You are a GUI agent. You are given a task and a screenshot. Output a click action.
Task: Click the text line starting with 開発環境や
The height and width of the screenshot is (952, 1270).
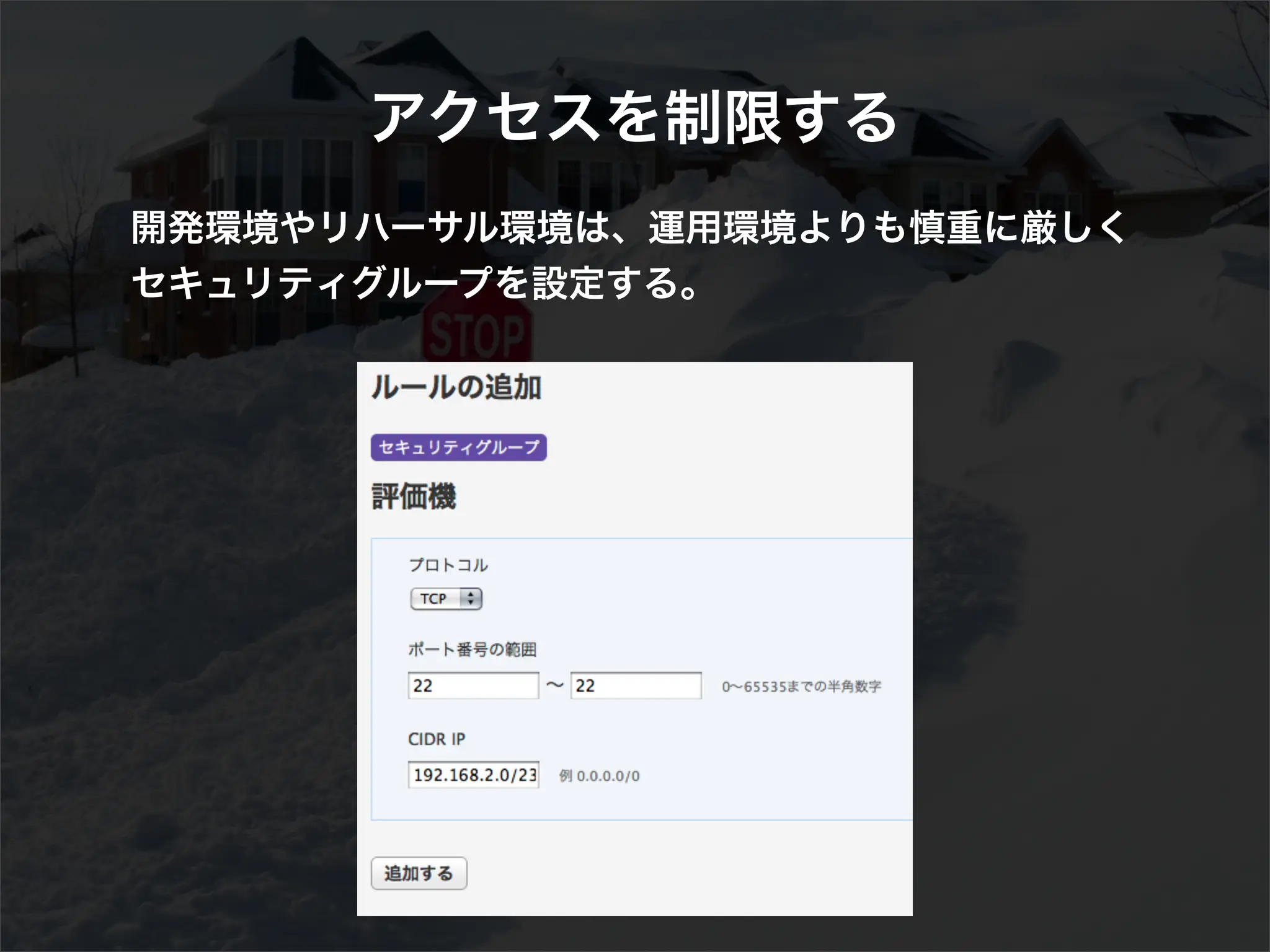(x=628, y=227)
